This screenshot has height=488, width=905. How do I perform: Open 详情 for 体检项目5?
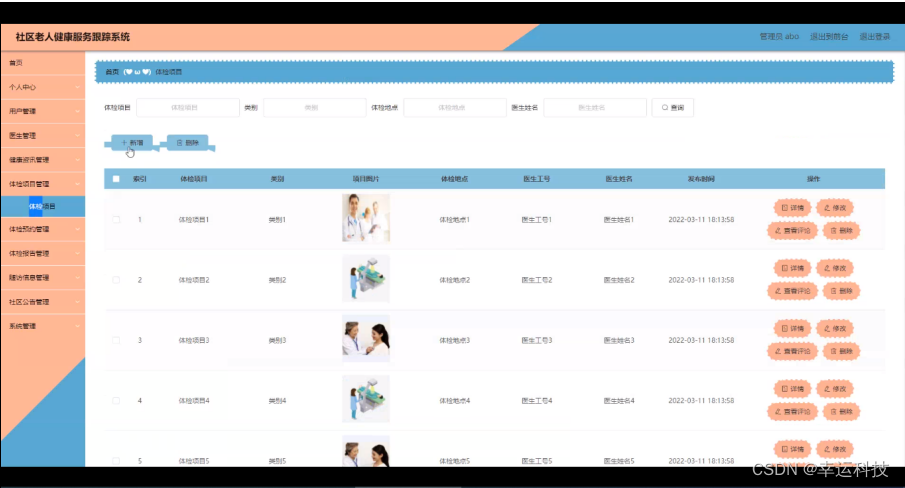792,449
